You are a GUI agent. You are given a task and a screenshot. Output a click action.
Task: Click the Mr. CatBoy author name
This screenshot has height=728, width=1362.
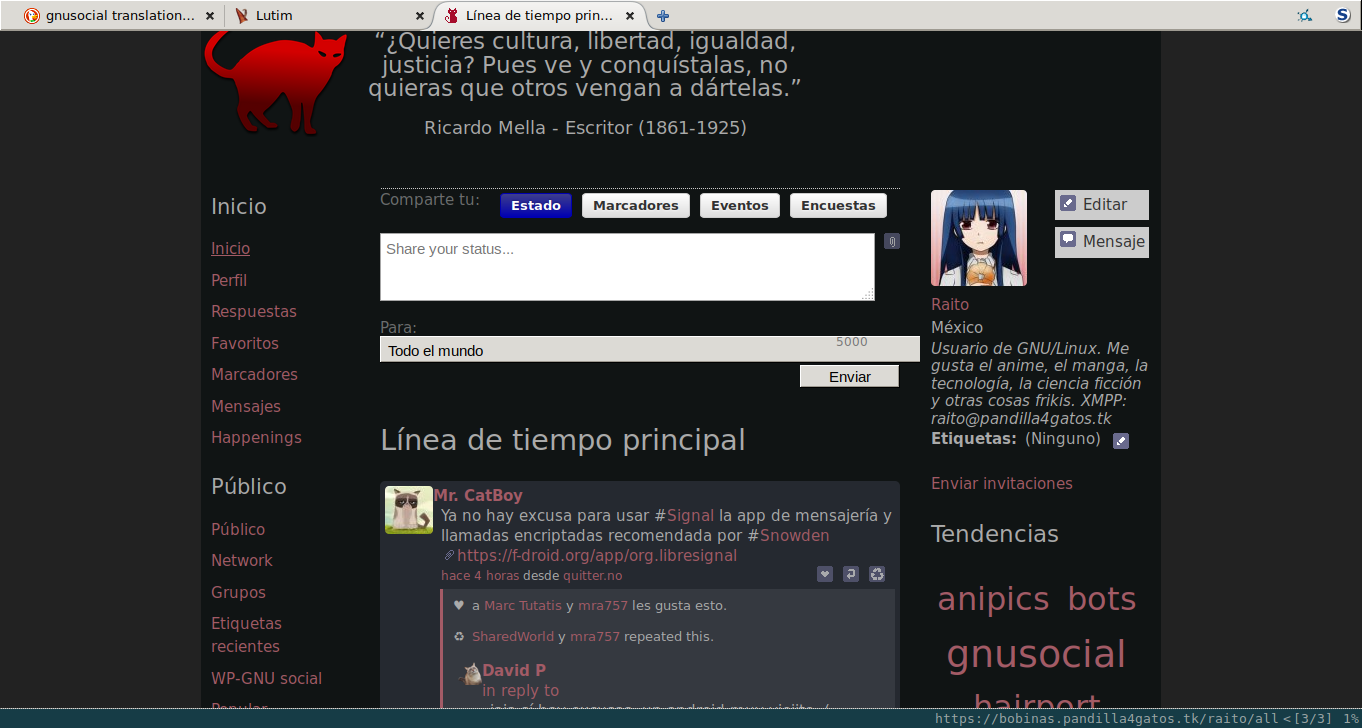pyautogui.click(x=478, y=495)
